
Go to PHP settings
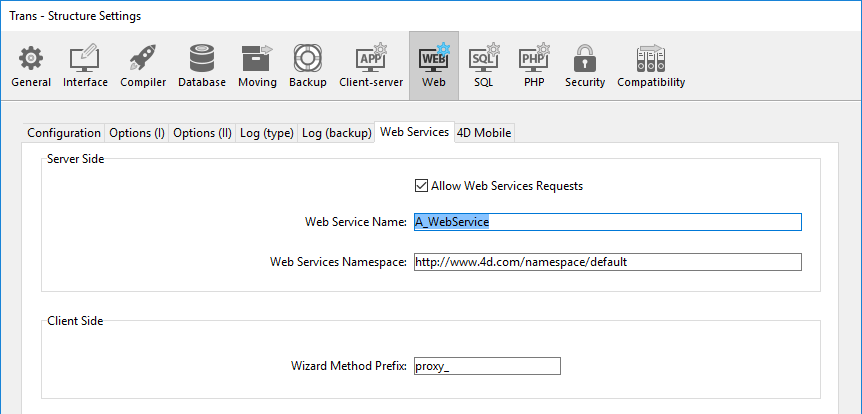pos(534,66)
